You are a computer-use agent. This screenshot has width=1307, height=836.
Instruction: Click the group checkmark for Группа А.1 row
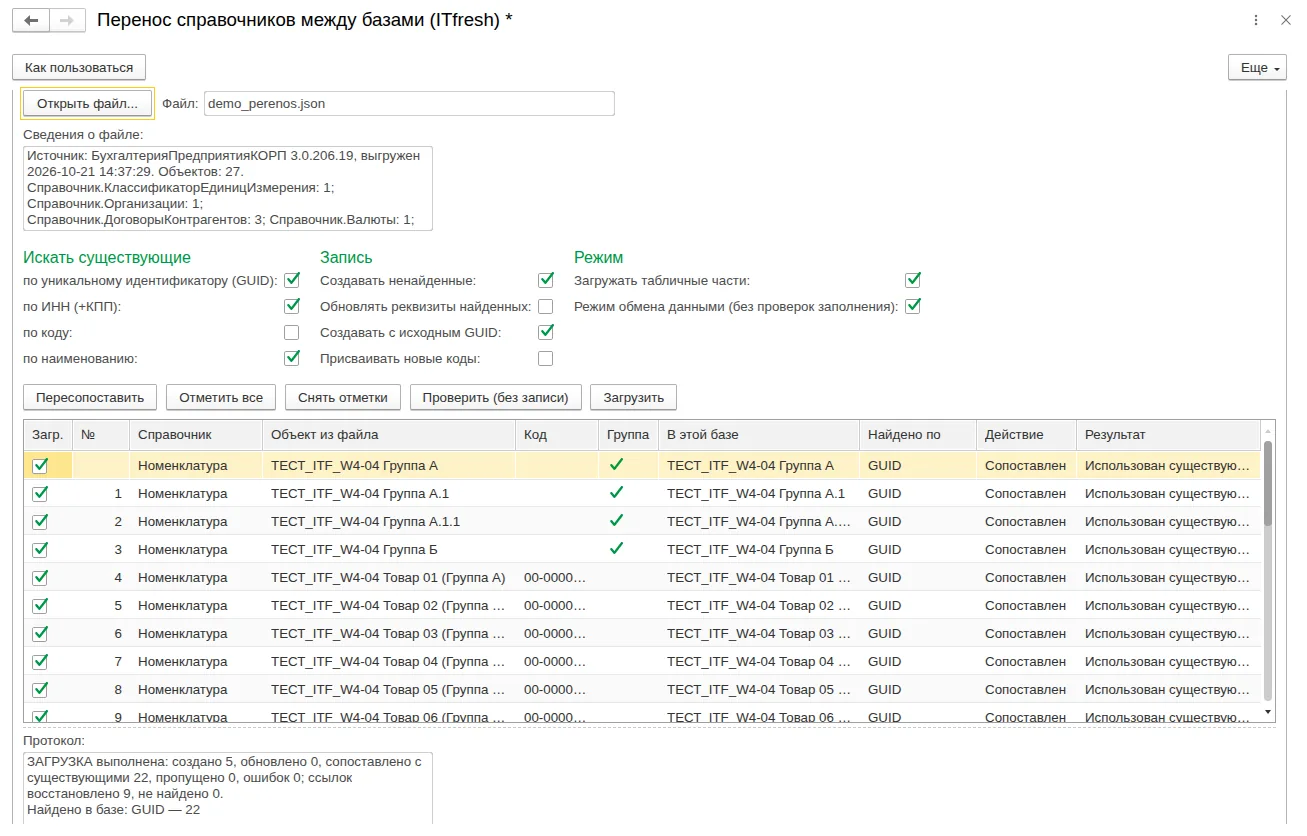click(617, 493)
